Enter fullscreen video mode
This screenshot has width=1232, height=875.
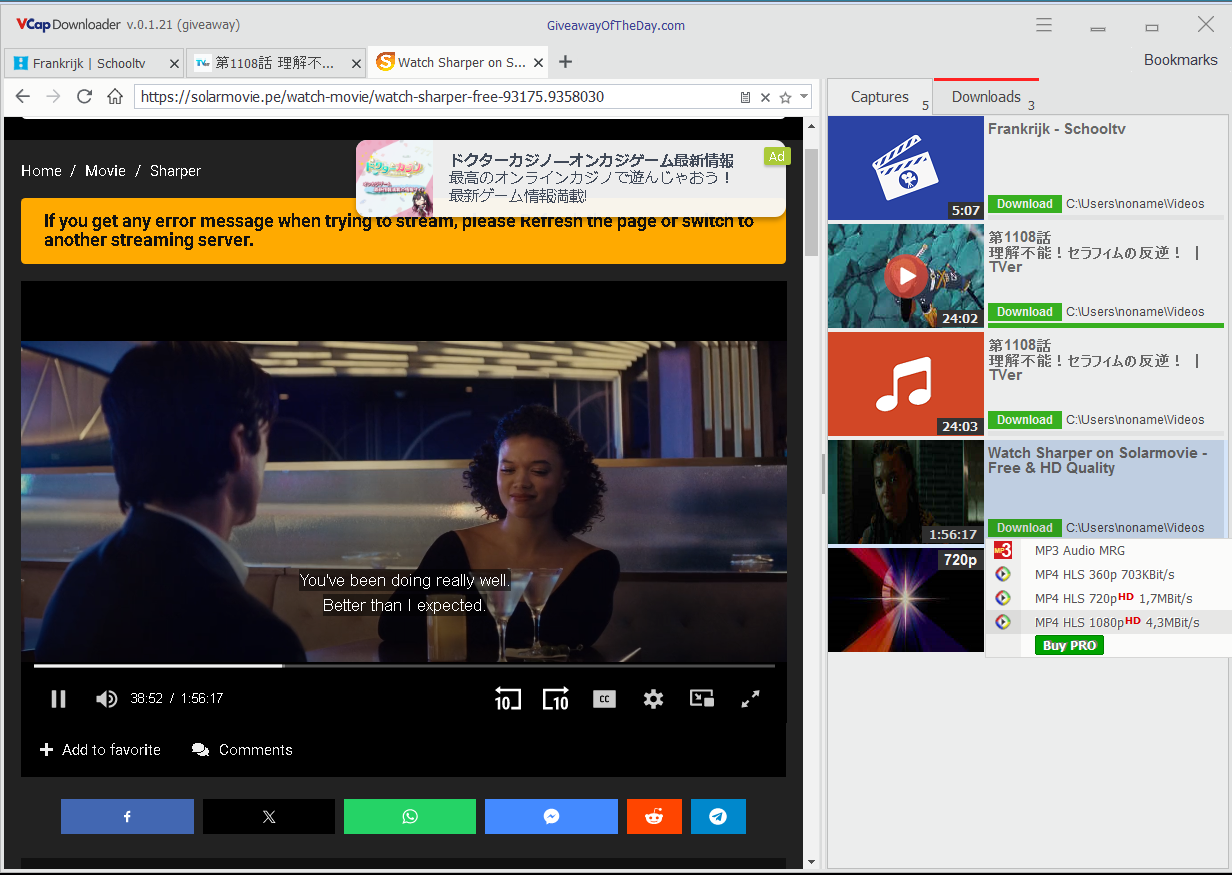(x=750, y=699)
